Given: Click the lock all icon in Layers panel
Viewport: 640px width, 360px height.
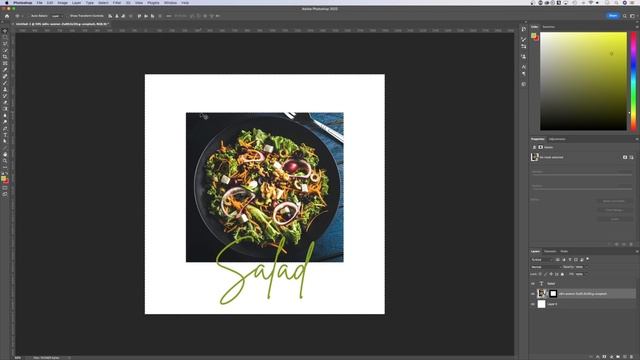Looking at the screenshot, I should pyautogui.click(x=562, y=274).
